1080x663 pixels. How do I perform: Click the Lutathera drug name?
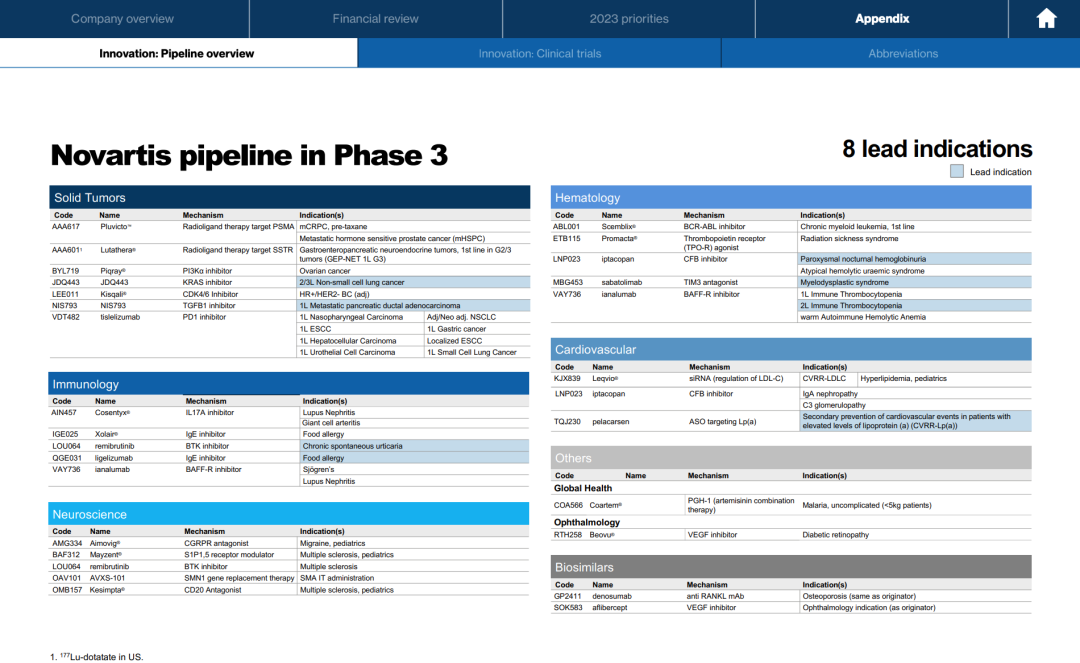tap(118, 250)
